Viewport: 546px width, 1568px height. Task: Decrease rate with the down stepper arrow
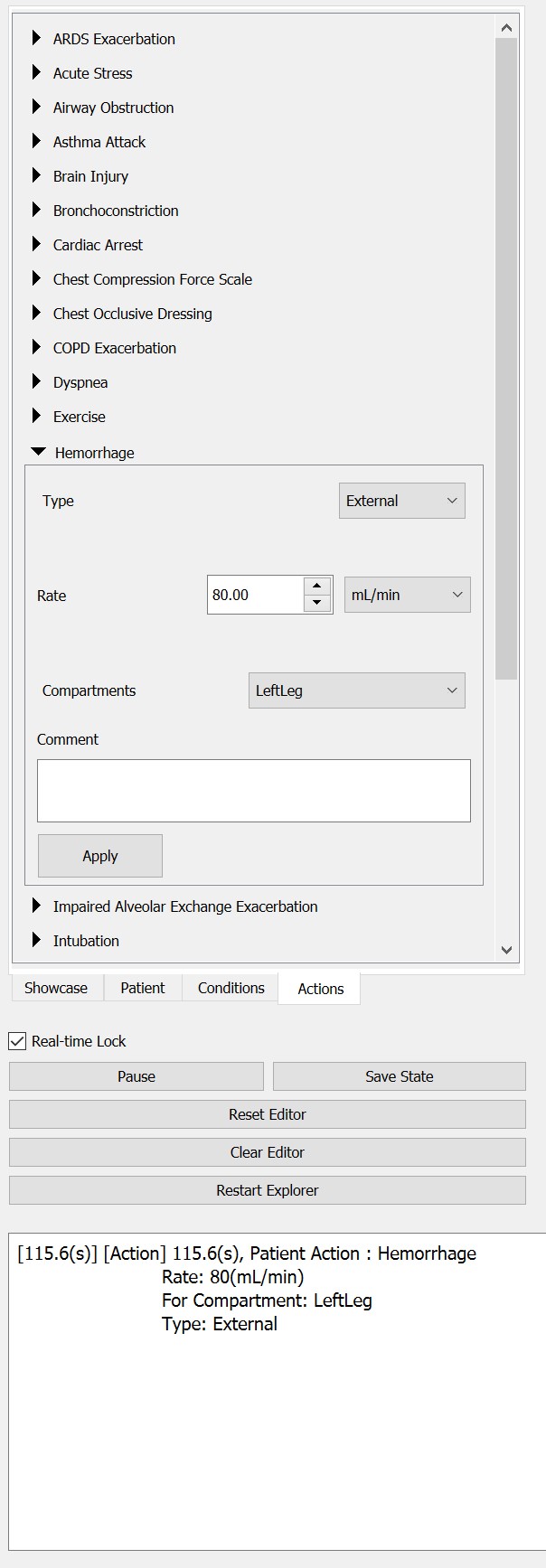pos(317,604)
